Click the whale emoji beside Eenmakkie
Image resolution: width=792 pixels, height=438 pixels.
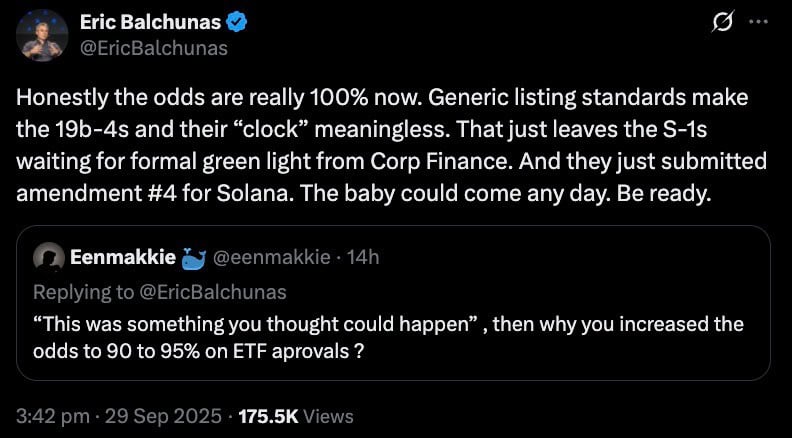[191, 257]
